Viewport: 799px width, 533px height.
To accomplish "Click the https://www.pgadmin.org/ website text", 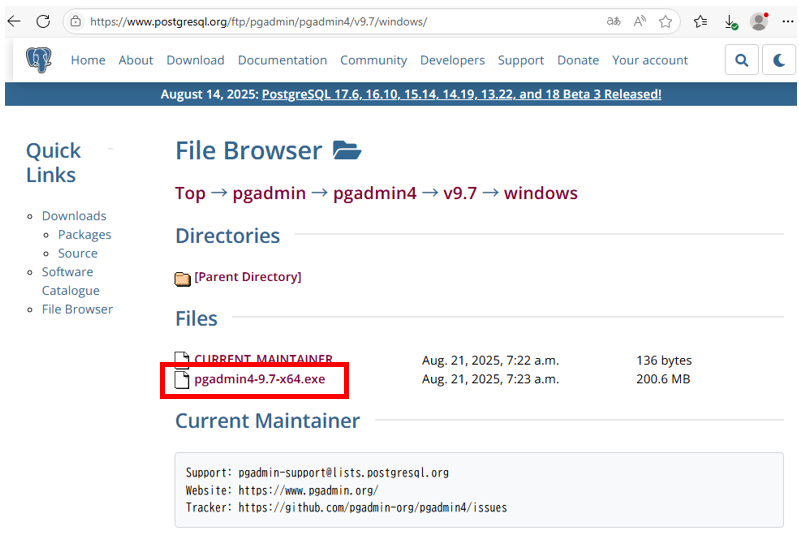I will pyautogui.click(x=308, y=490).
